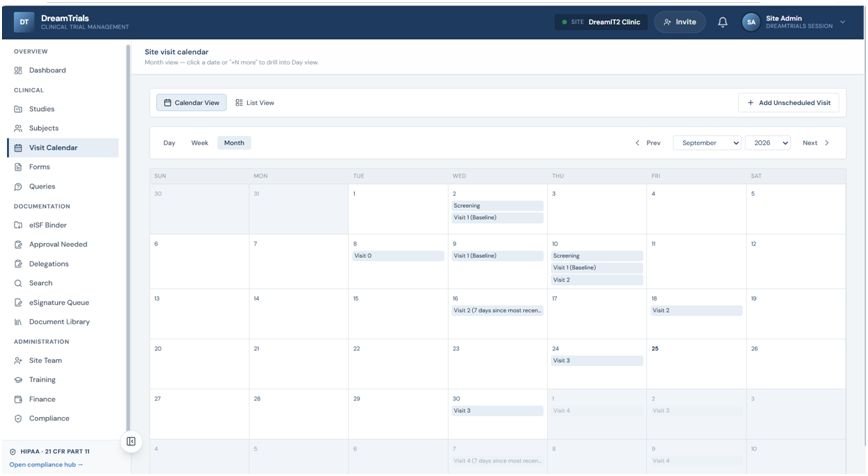868x476 pixels.
Task: Click the Studies sidebar icon
Action: pyautogui.click(x=18, y=109)
